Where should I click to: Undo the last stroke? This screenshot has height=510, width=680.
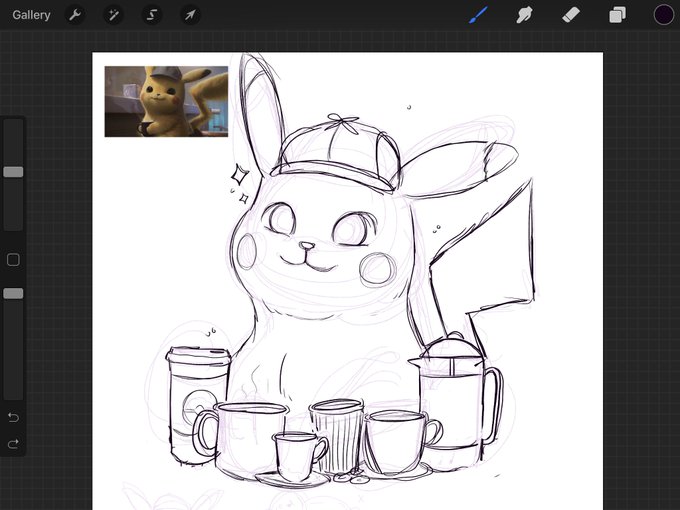[x=13, y=417]
